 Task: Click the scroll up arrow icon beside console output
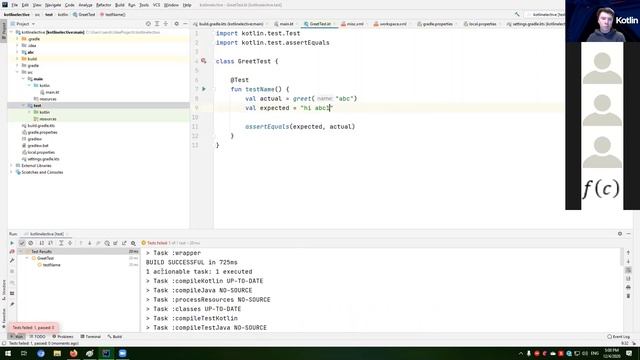[628, 253]
